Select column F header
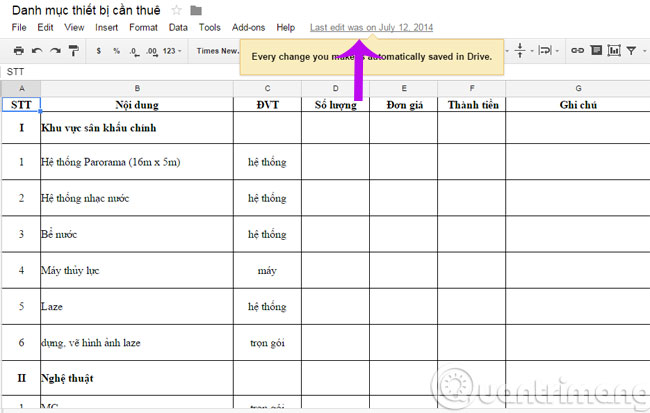 (x=472, y=88)
